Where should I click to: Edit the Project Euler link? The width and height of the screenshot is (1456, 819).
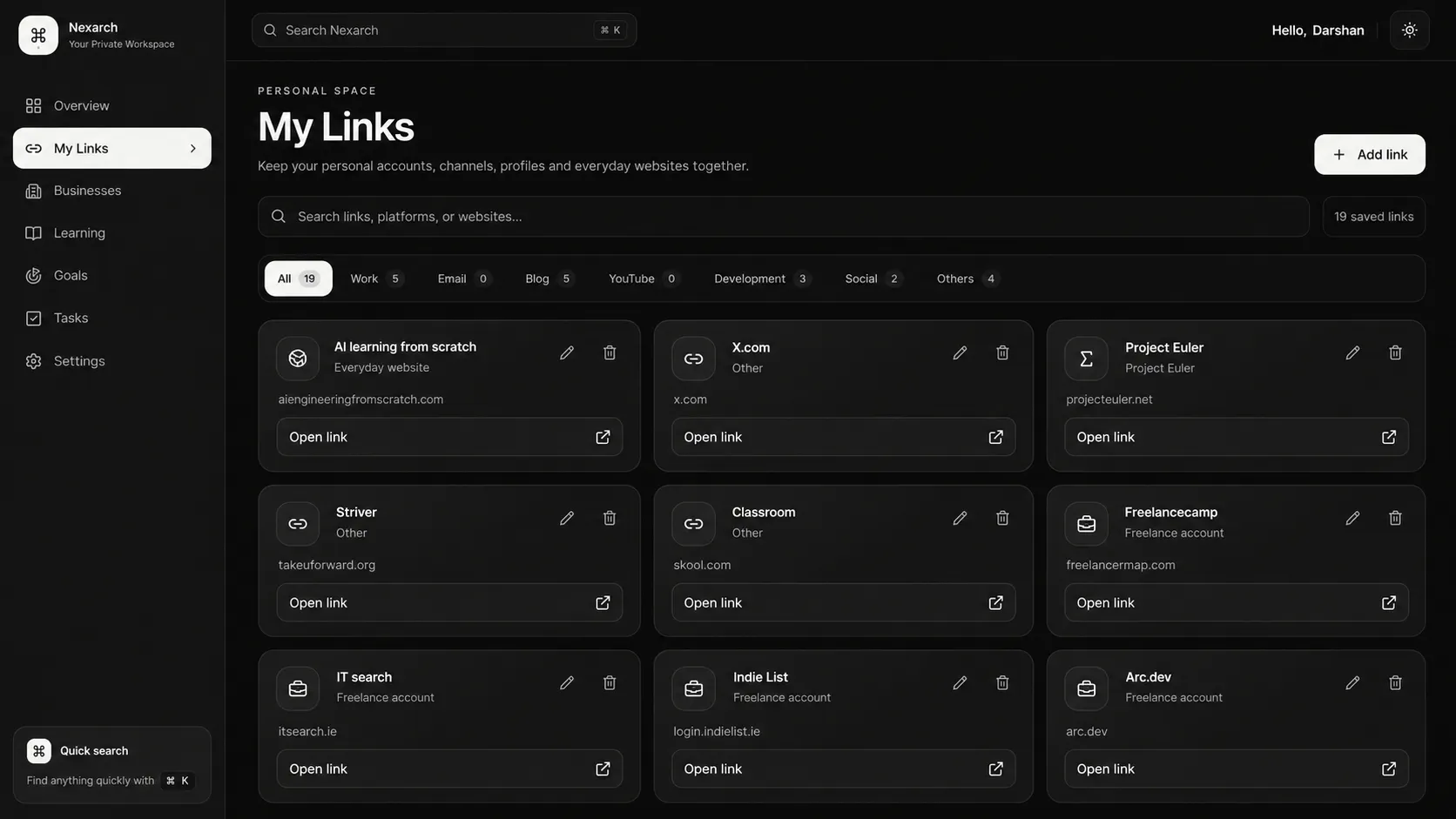click(1352, 352)
